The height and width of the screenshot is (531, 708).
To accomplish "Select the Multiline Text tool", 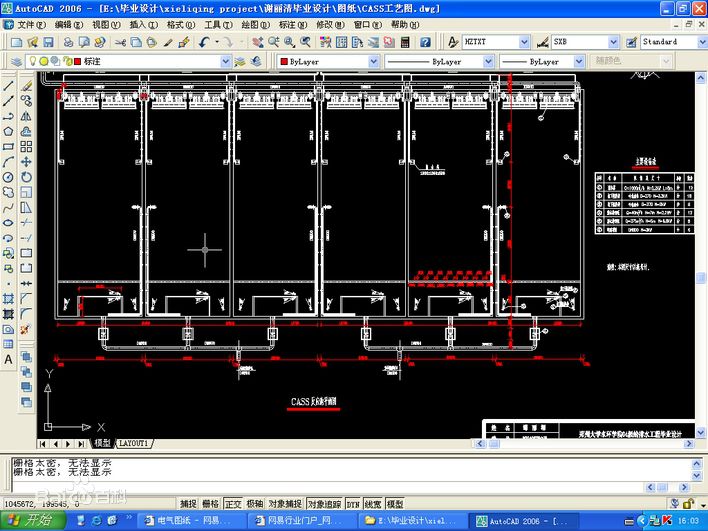I will click(8, 359).
